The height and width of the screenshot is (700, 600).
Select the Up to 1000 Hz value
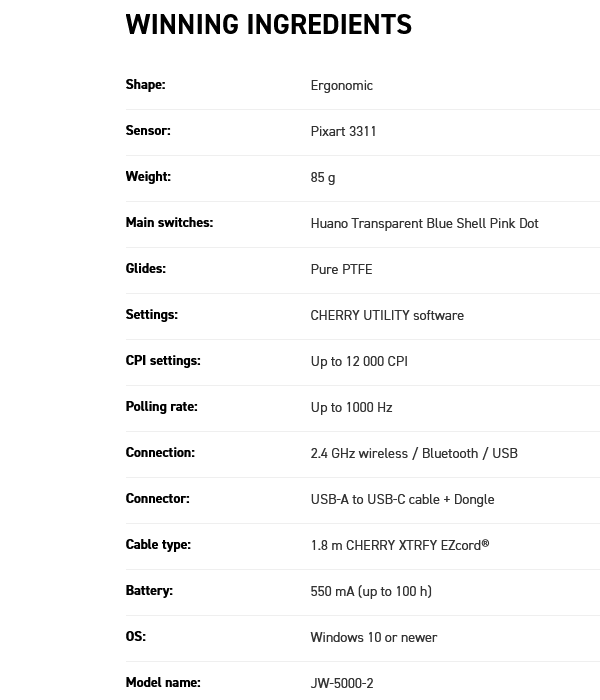pyautogui.click(x=351, y=408)
